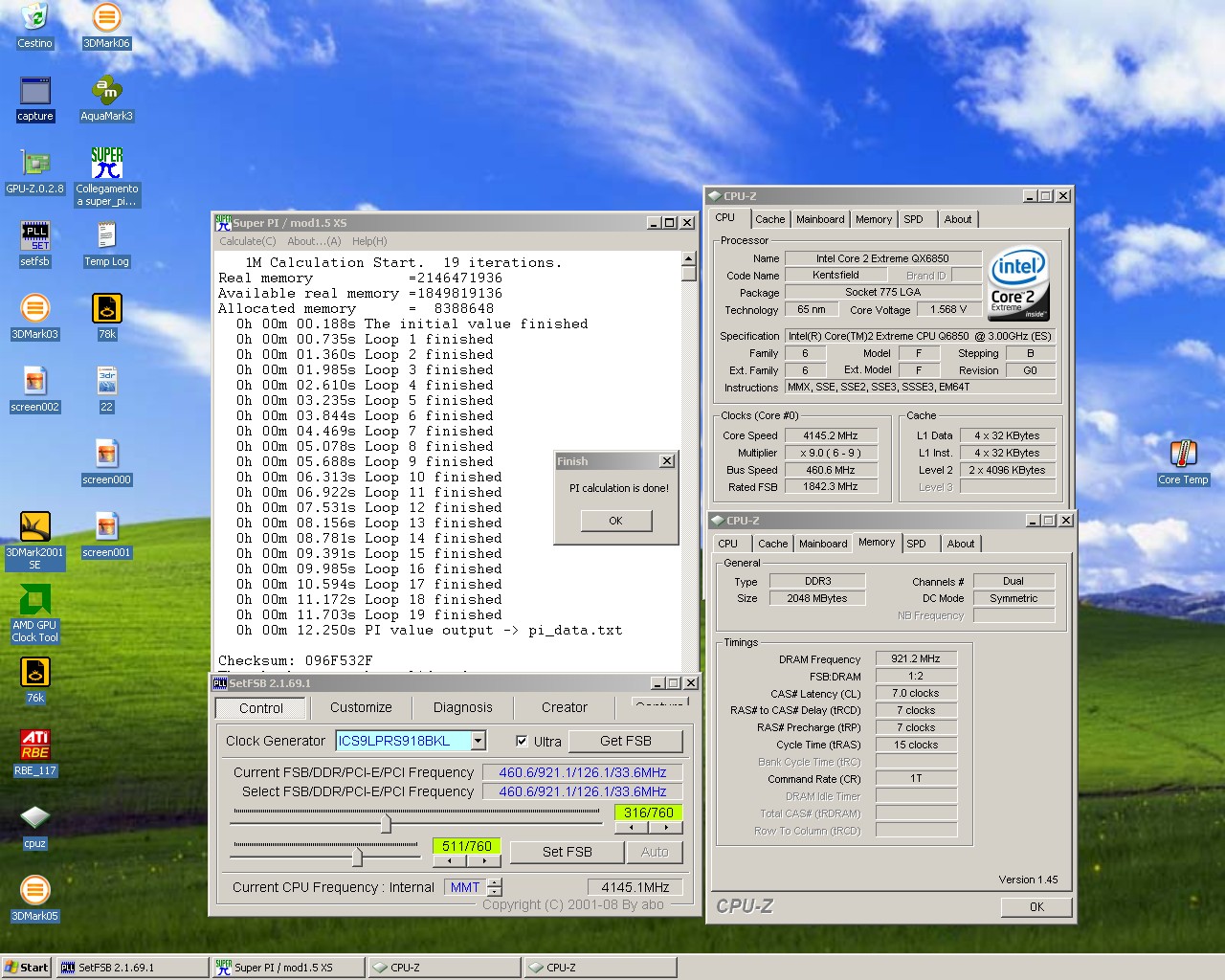Click the Checksum: 096F532F line
Image resolution: width=1225 pixels, height=980 pixels.
[295, 660]
